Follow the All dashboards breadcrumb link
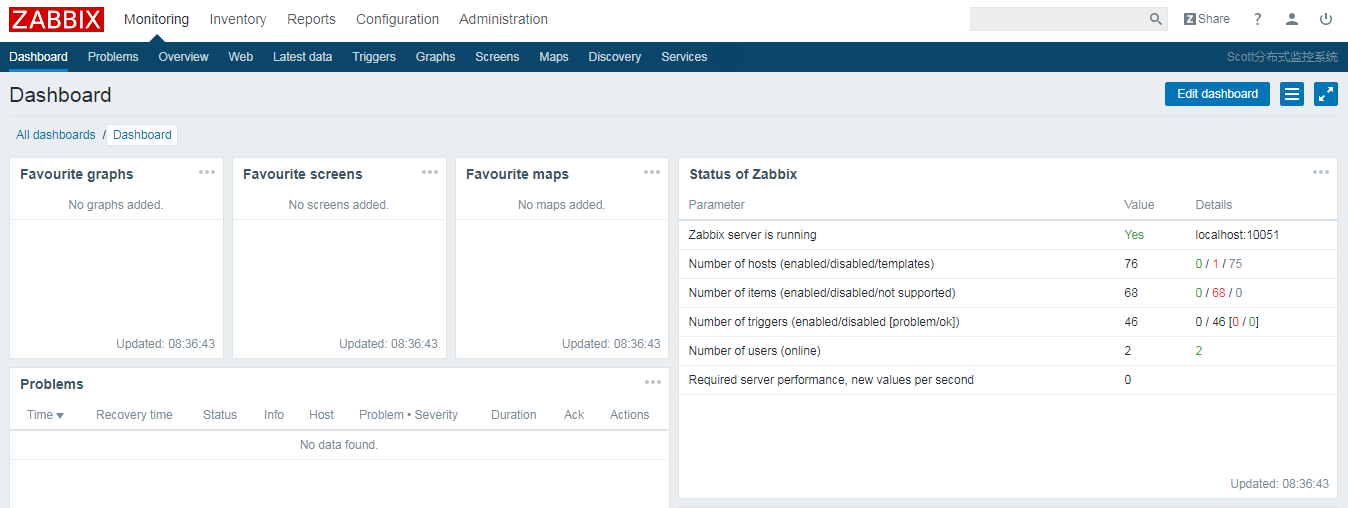1348x508 pixels. pyautogui.click(x=56, y=135)
